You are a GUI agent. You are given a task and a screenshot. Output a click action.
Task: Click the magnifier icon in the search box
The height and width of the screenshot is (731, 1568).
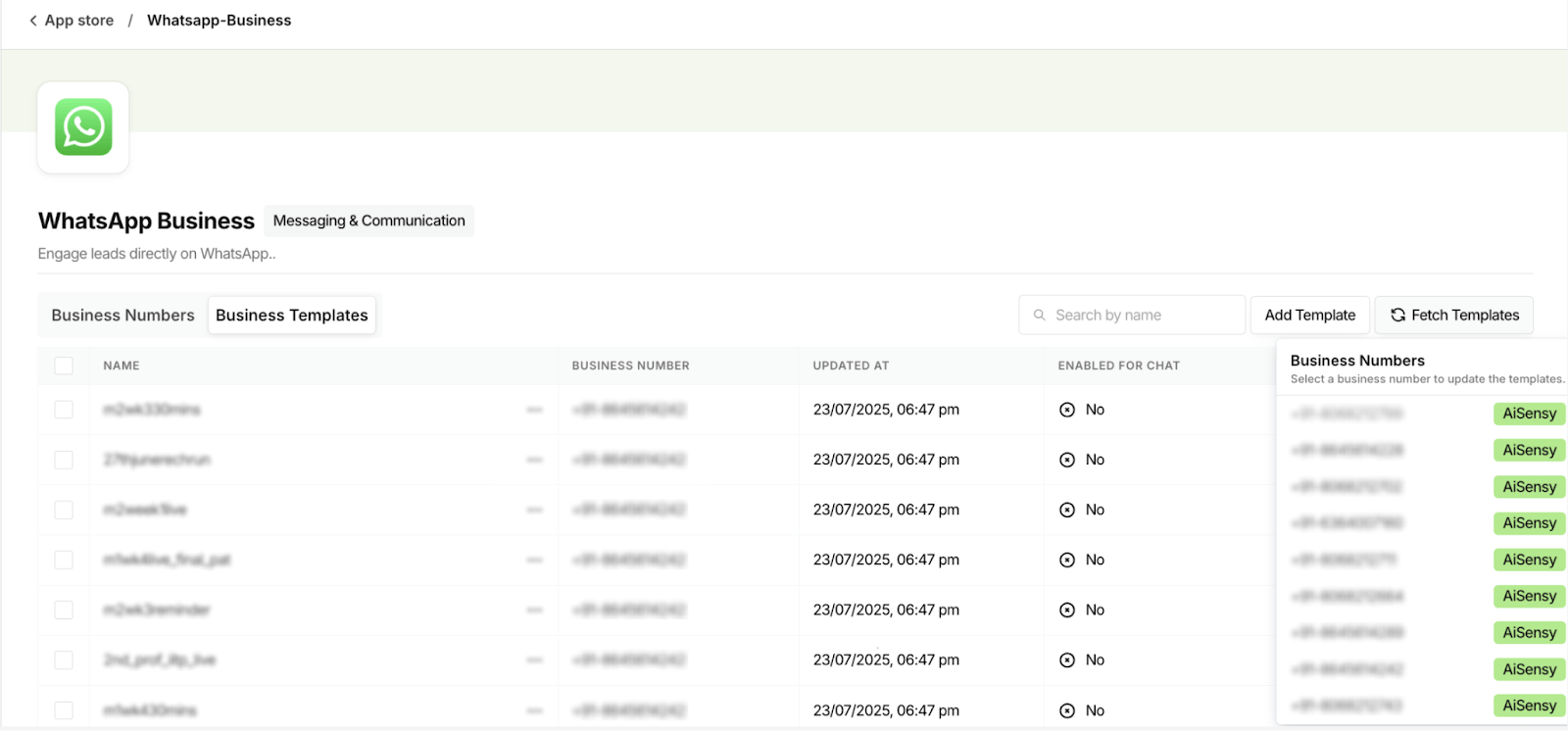1039,316
